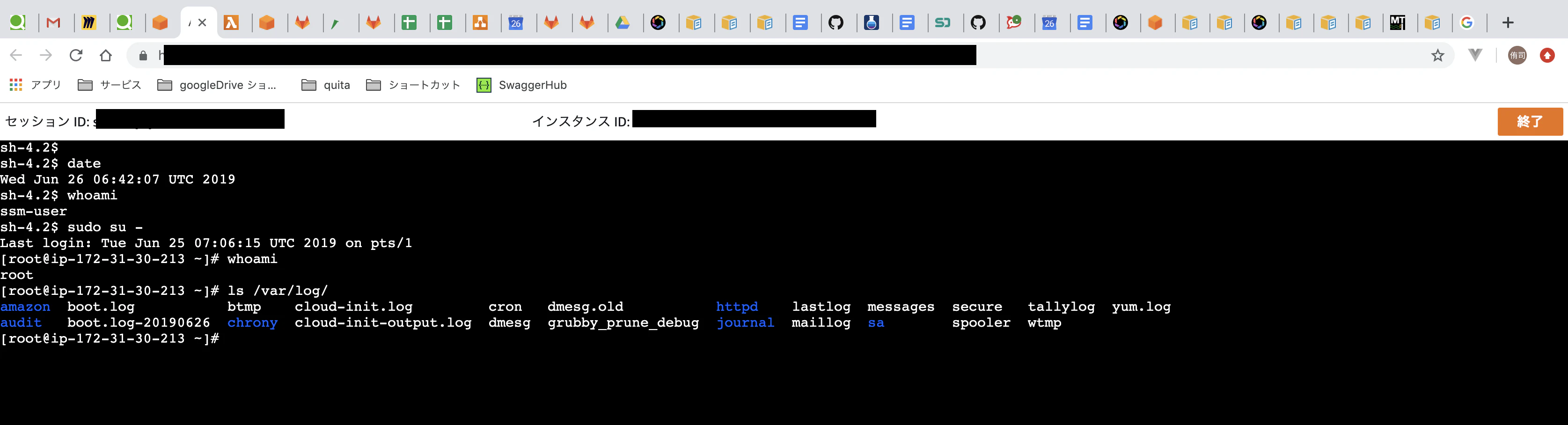The width and height of the screenshot is (1568, 425).
Task: Open the SwaggerHub bookmark
Action: tap(521, 85)
